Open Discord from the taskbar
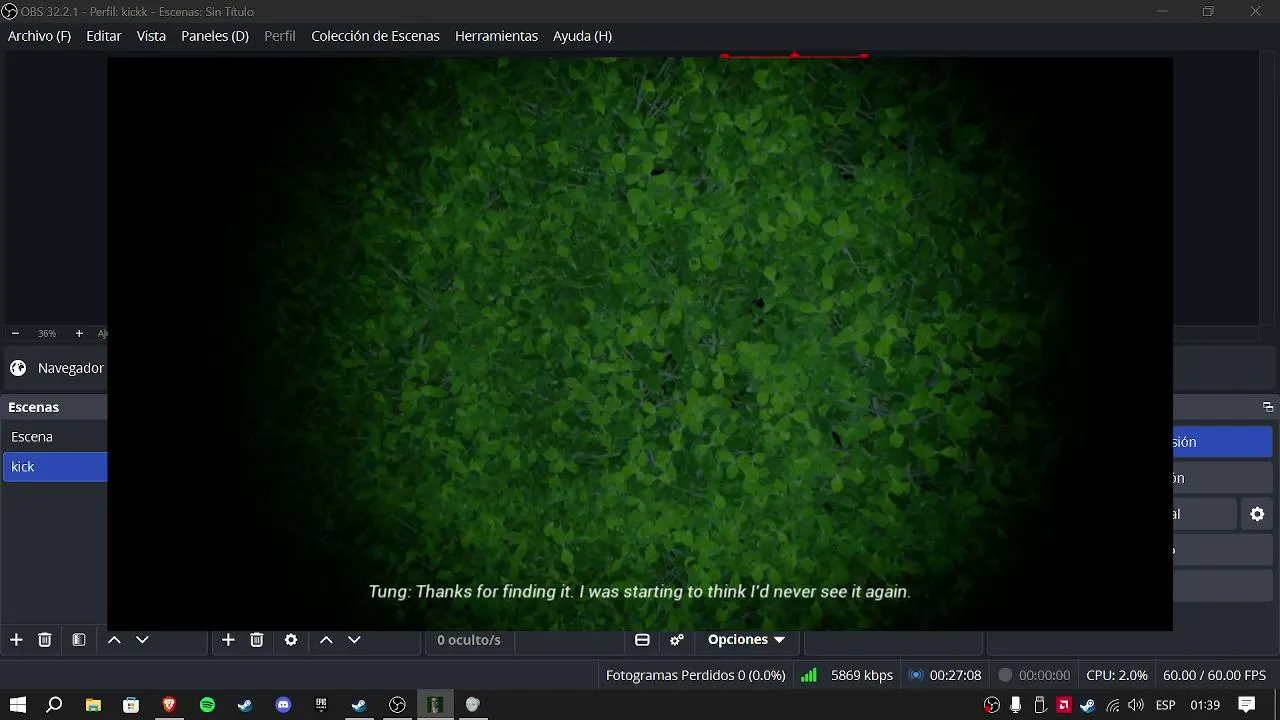Image resolution: width=1280 pixels, height=720 pixels. pos(283,705)
